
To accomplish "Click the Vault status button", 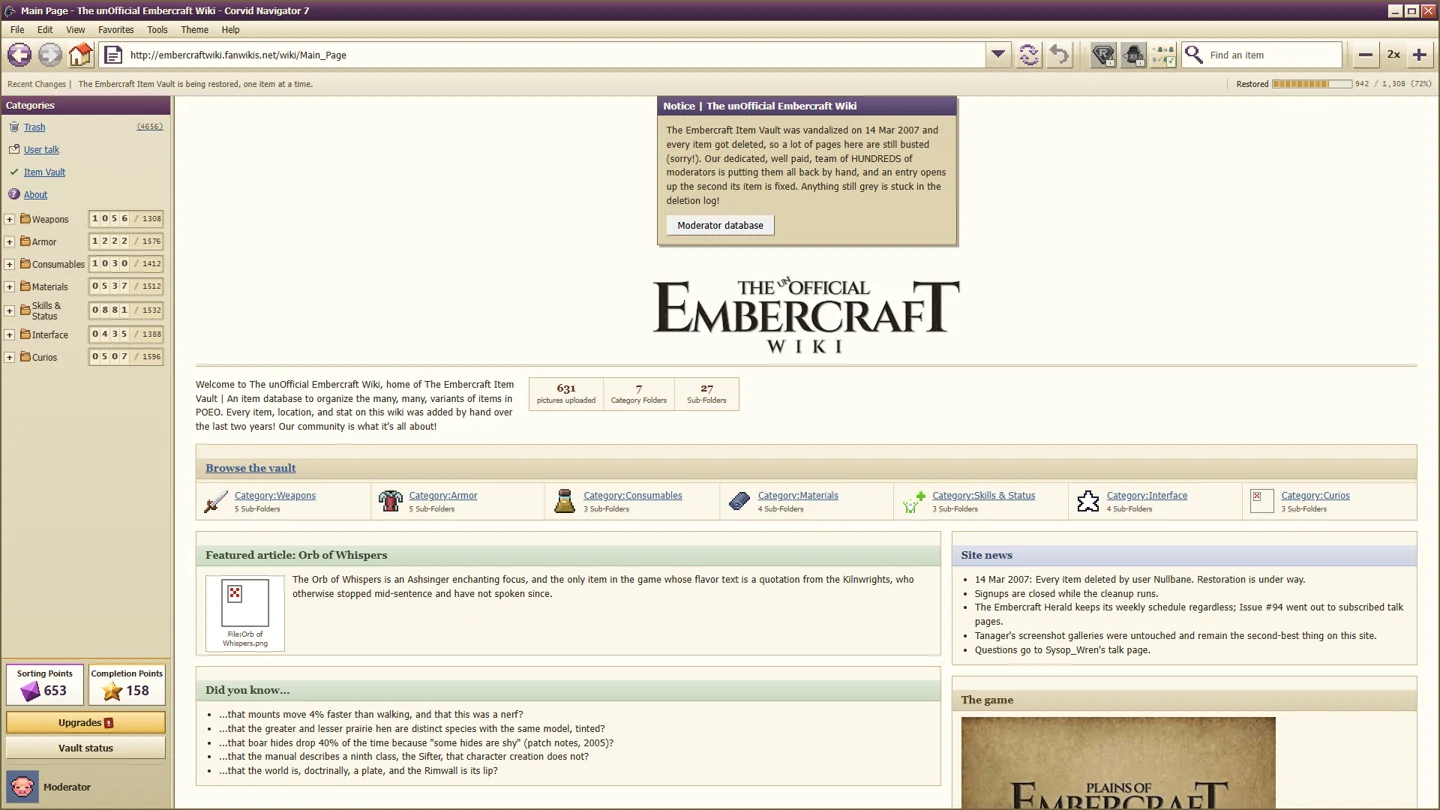I will coord(85,748).
